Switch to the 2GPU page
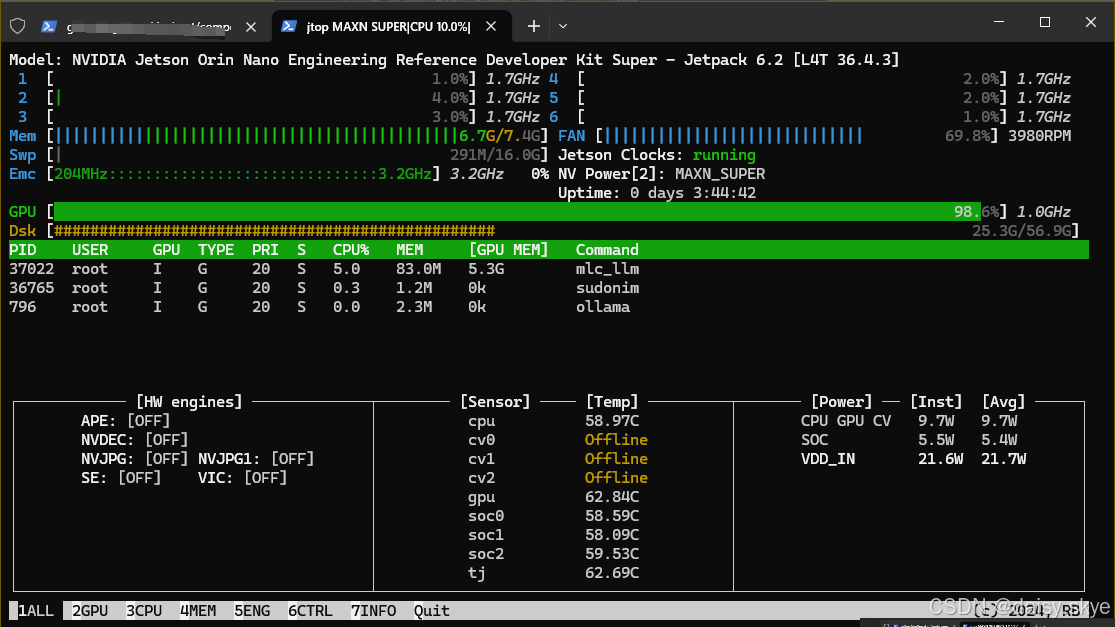The height and width of the screenshot is (627, 1115). [90, 611]
